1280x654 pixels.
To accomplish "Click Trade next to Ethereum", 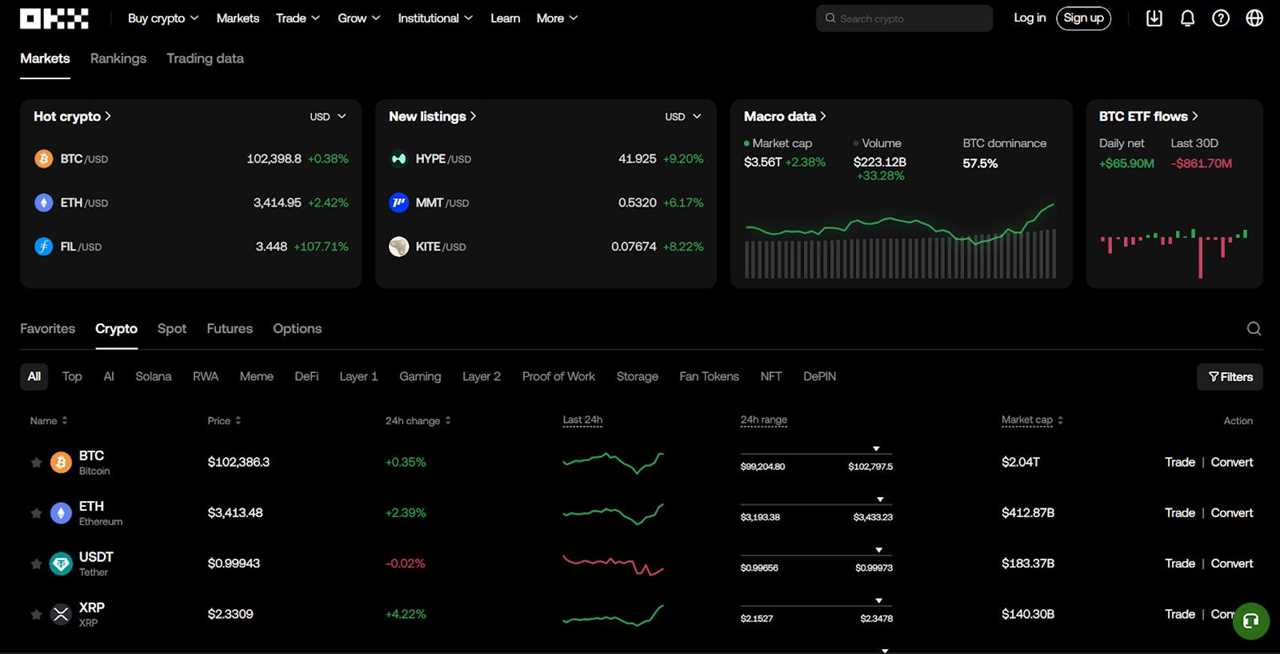I will coord(1180,512).
